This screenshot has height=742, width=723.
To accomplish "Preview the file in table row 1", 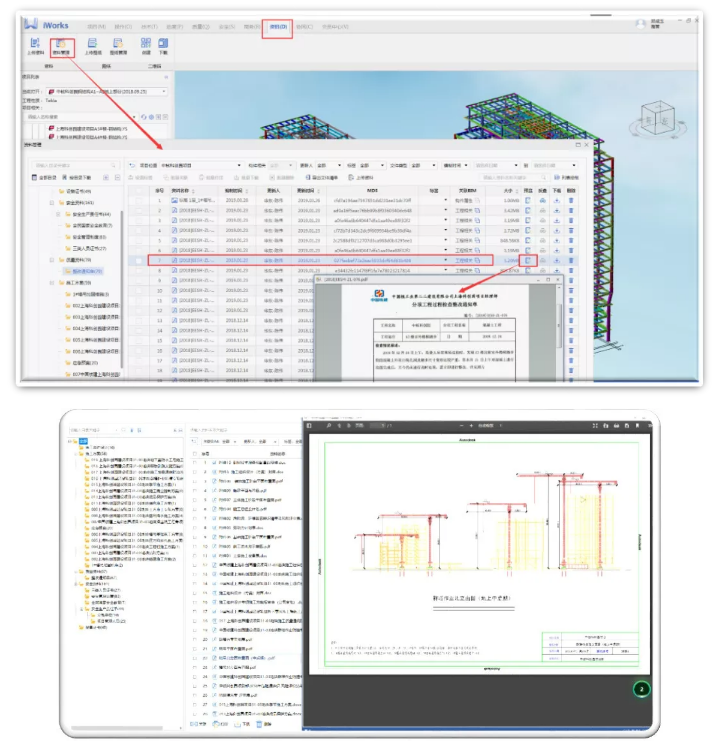I will click(x=528, y=200).
